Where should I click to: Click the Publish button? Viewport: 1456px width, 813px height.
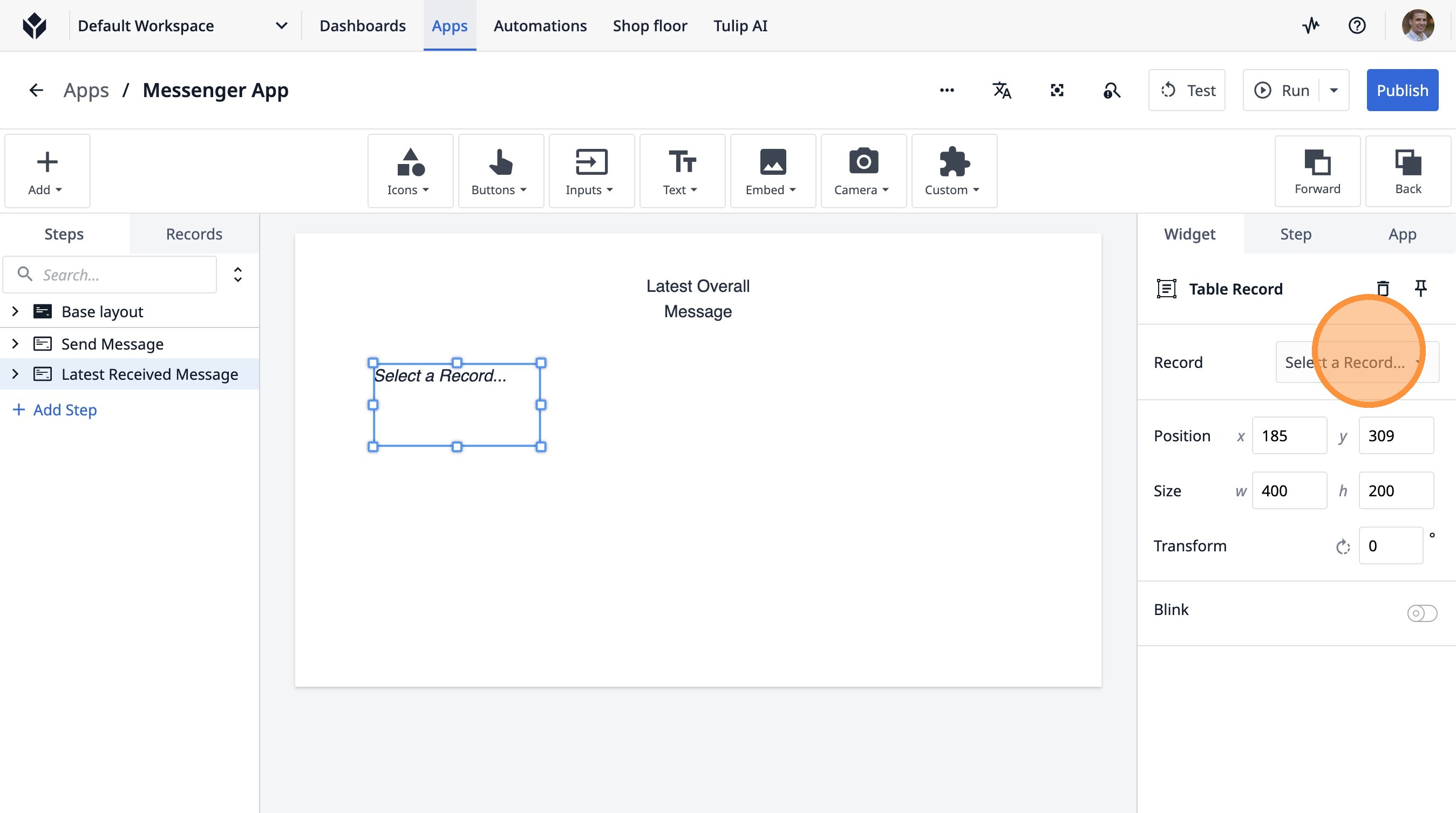pos(1401,91)
